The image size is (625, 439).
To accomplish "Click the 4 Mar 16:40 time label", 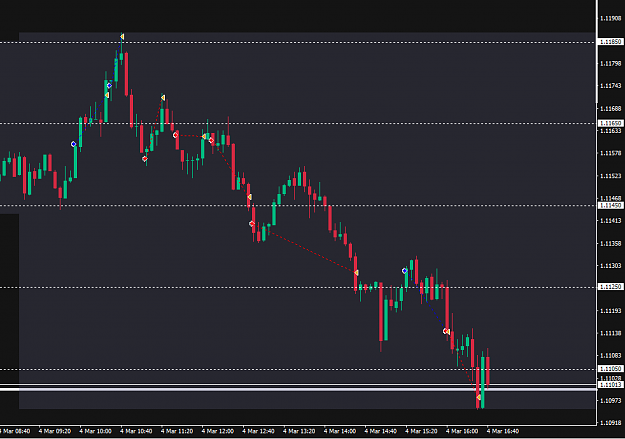I will [x=503, y=431].
